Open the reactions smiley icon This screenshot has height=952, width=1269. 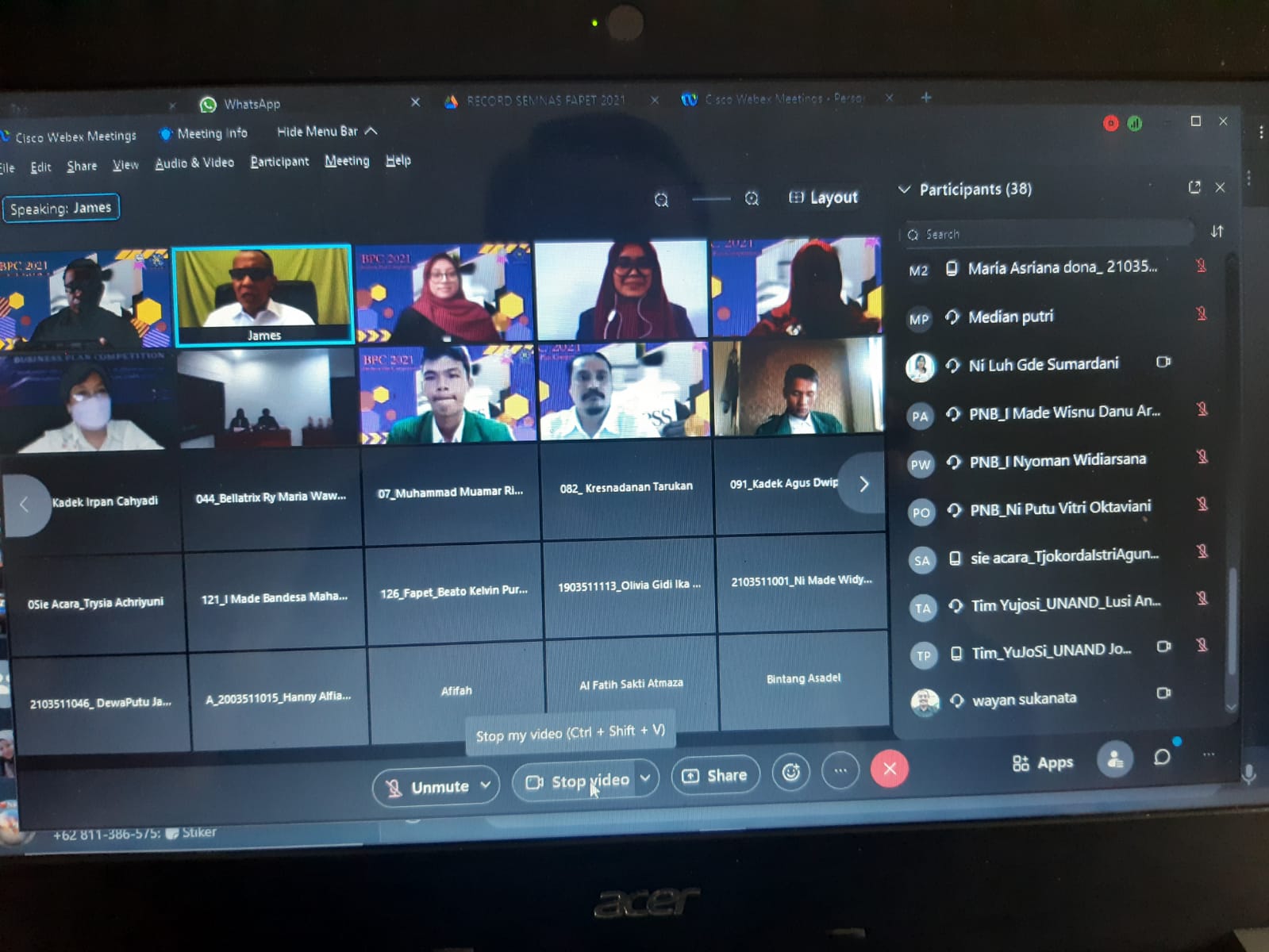point(790,772)
